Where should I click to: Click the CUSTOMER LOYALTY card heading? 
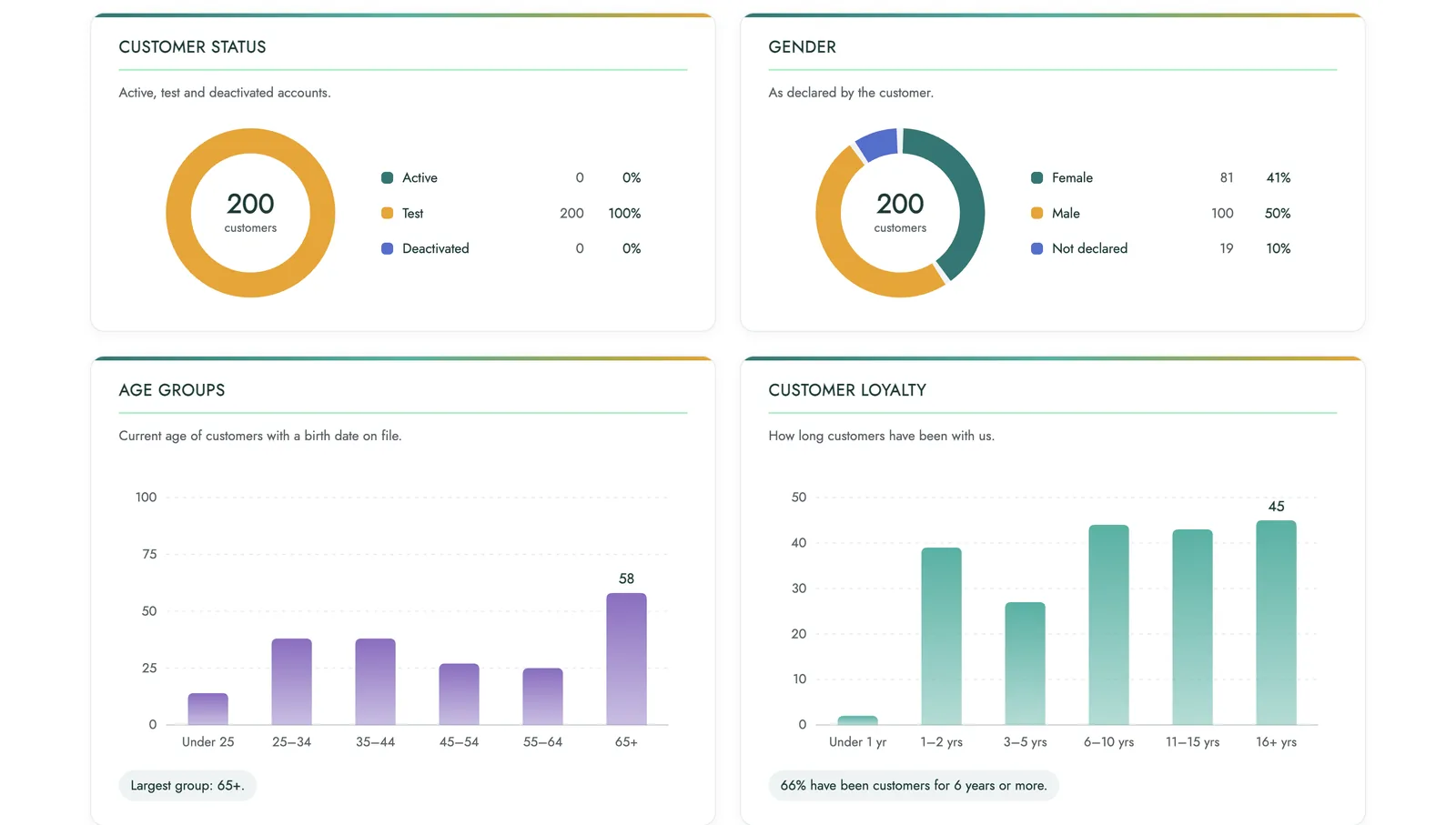click(847, 390)
